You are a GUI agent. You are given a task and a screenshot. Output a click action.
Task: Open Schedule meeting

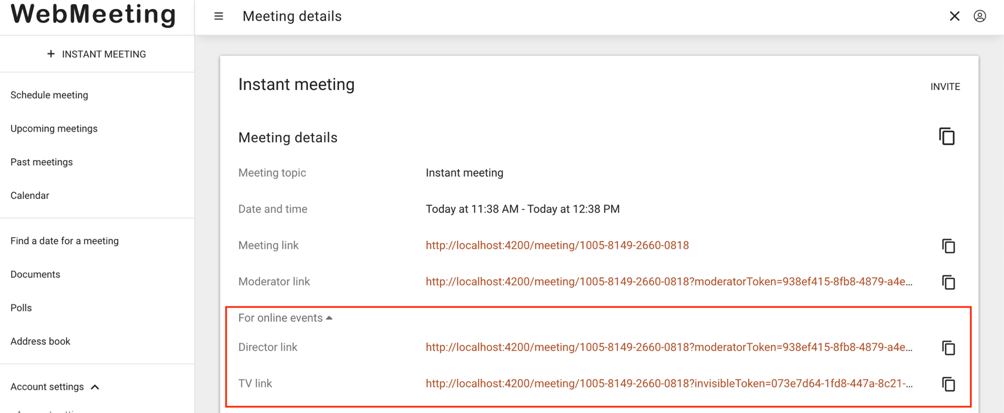49,95
